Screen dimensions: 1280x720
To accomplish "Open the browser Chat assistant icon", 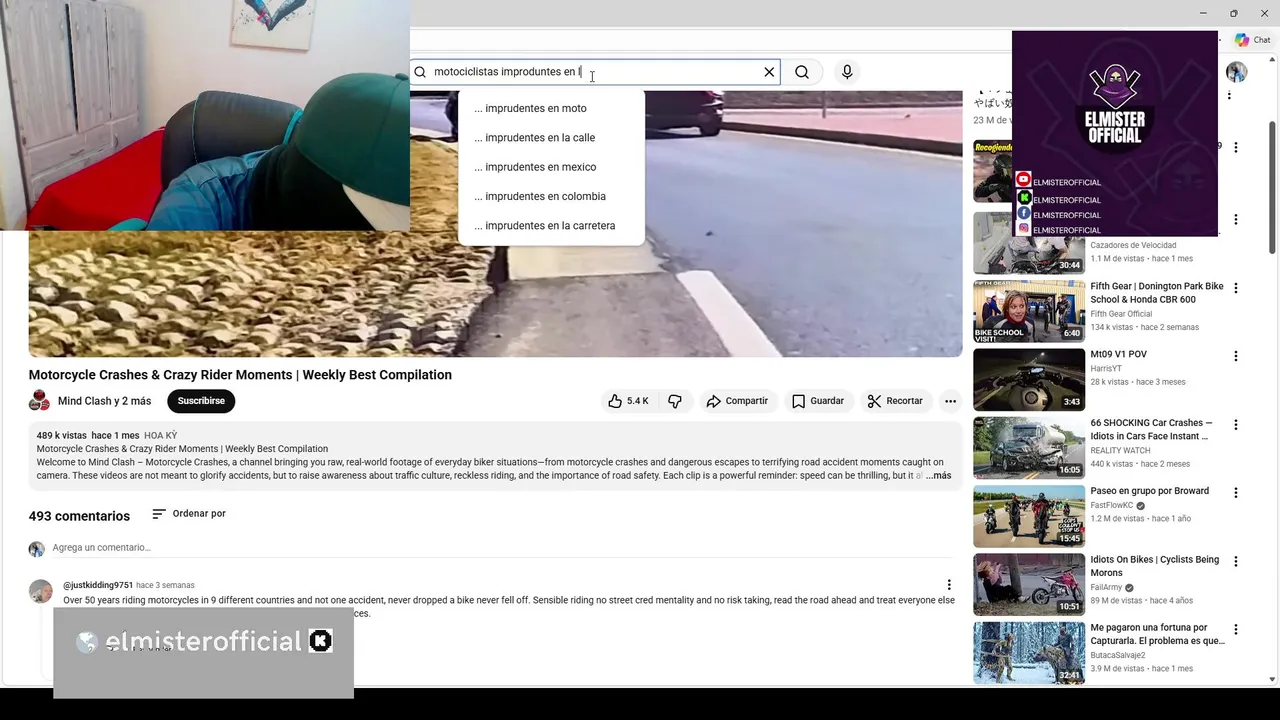I will point(1252,40).
